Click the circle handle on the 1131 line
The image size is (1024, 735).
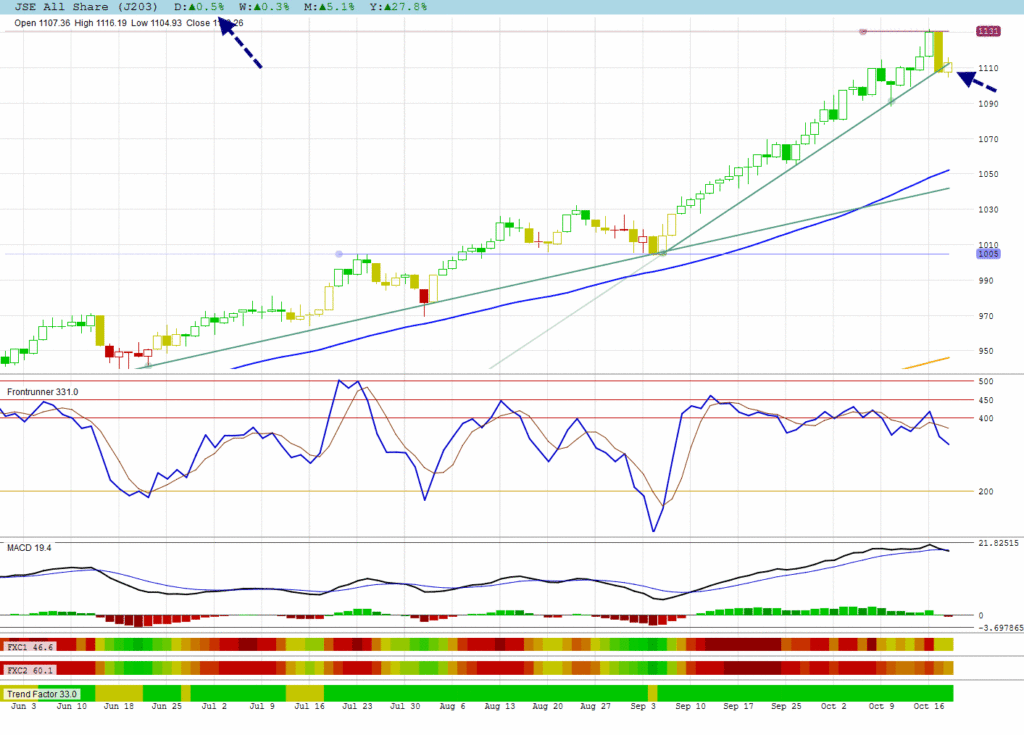(x=862, y=32)
